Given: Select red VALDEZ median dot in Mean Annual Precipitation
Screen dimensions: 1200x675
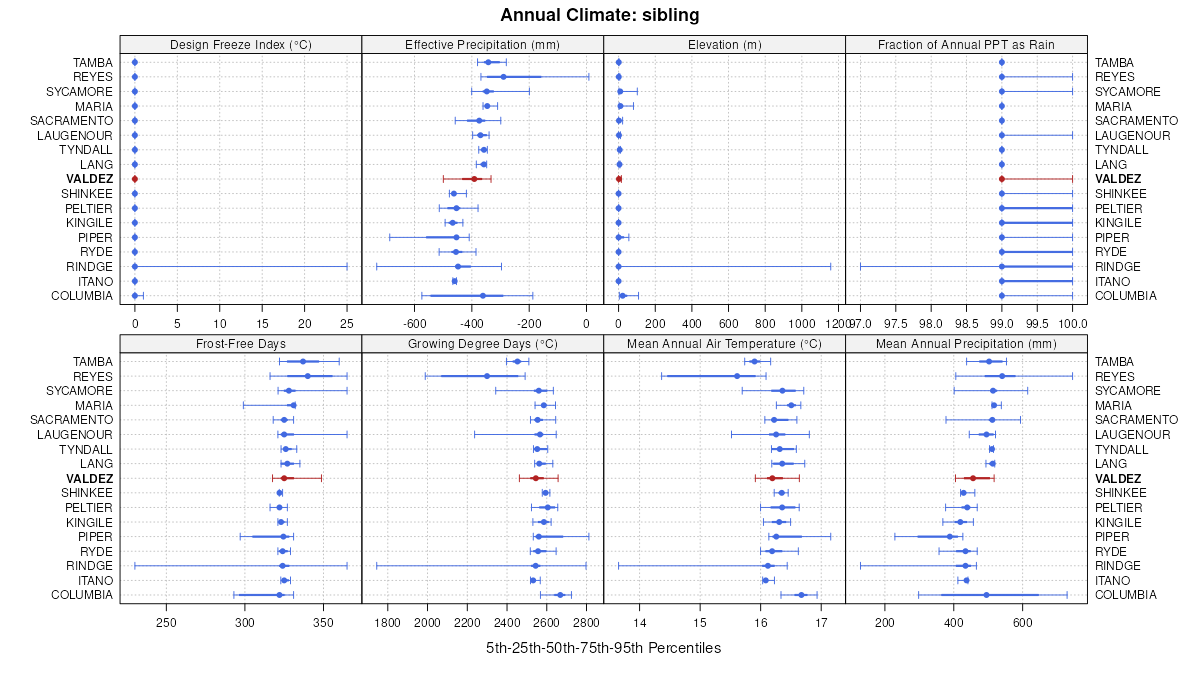Looking at the screenshot, I should coord(972,478).
